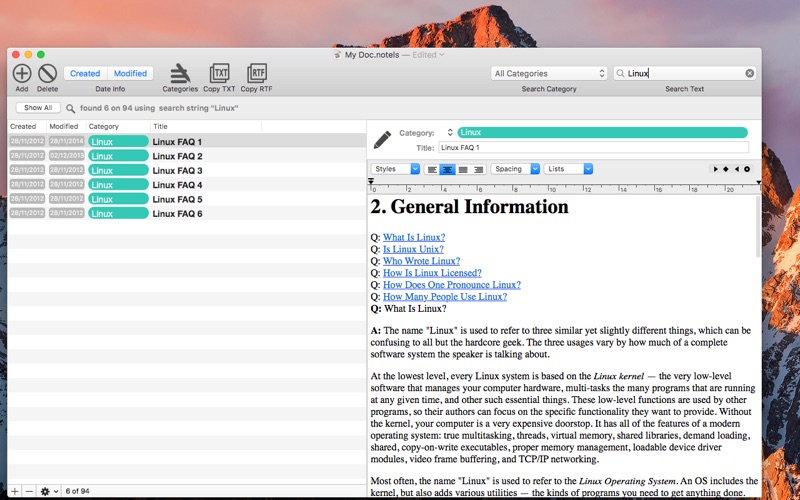The image size is (800, 500).
Task: Open the All Categories search dropdown
Action: [x=549, y=73]
